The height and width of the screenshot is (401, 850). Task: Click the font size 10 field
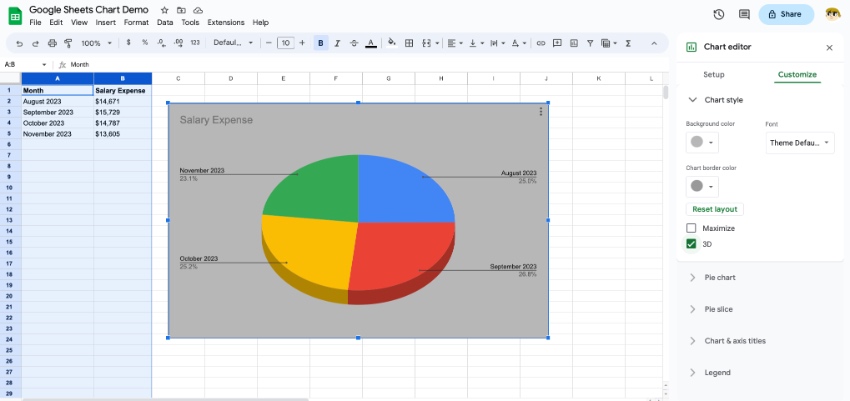tap(285, 43)
